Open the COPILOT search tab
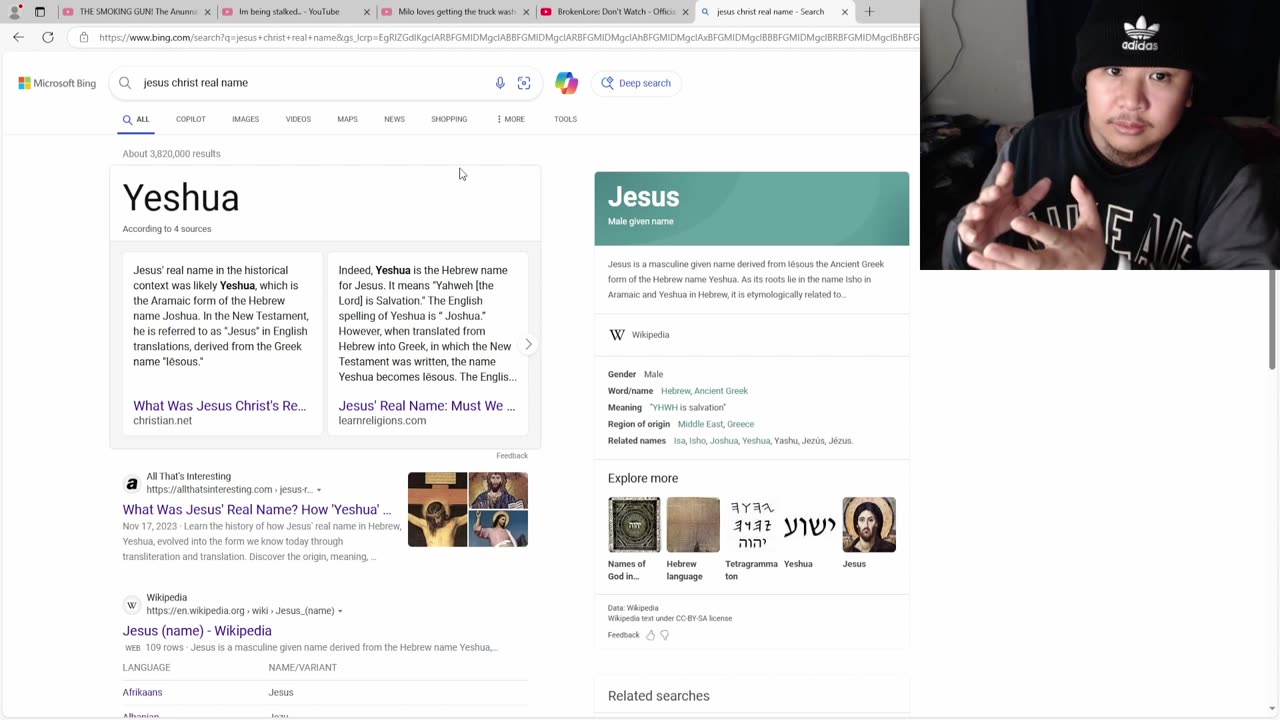1280x720 pixels. tap(191, 119)
